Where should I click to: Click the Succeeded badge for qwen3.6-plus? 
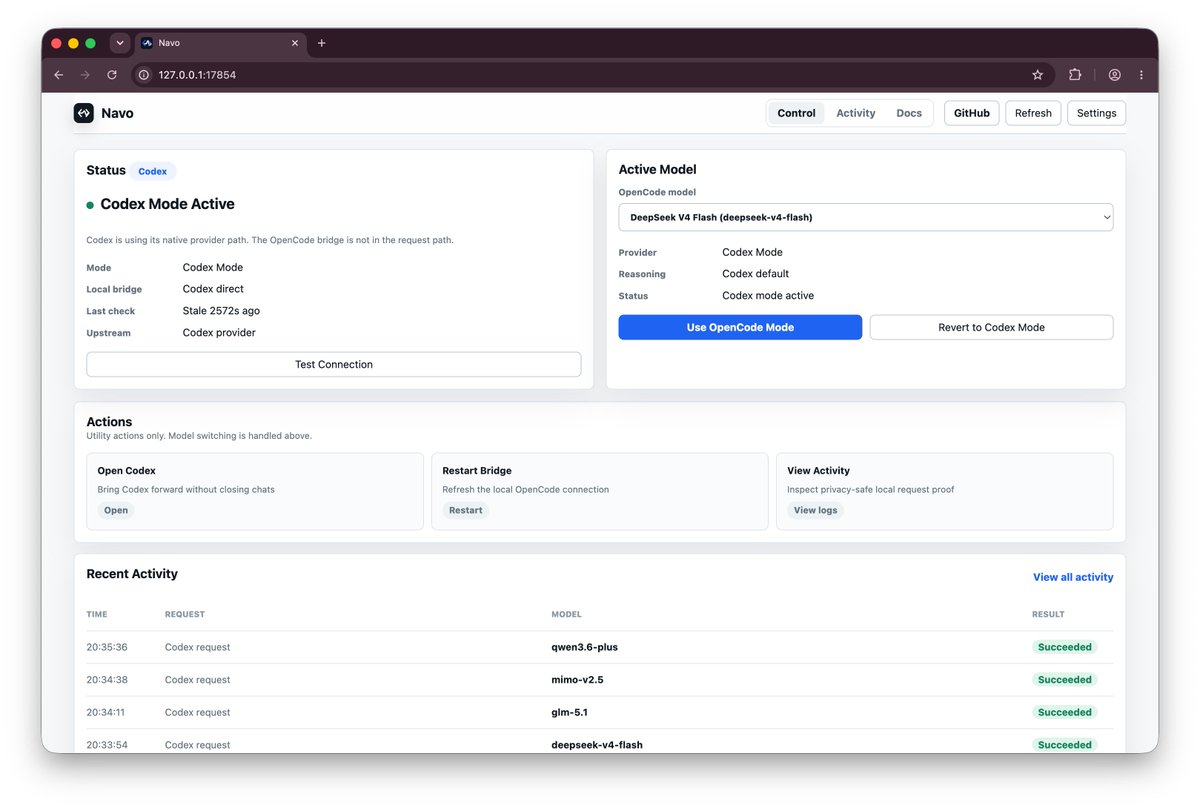tap(1065, 647)
